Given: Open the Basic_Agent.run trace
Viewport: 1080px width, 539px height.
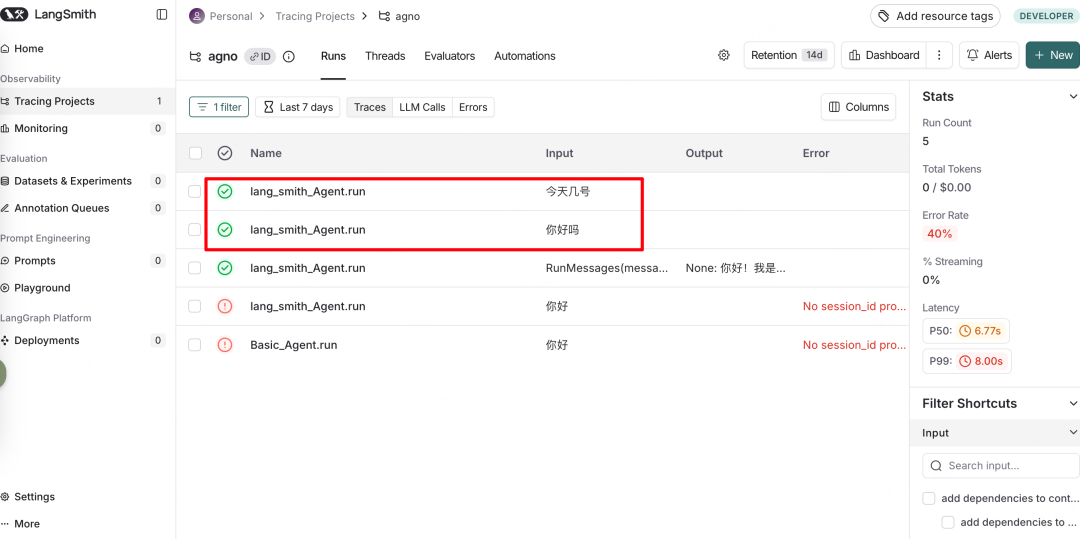Looking at the screenshot, I should pyautogui.click(x=294, y=345).
